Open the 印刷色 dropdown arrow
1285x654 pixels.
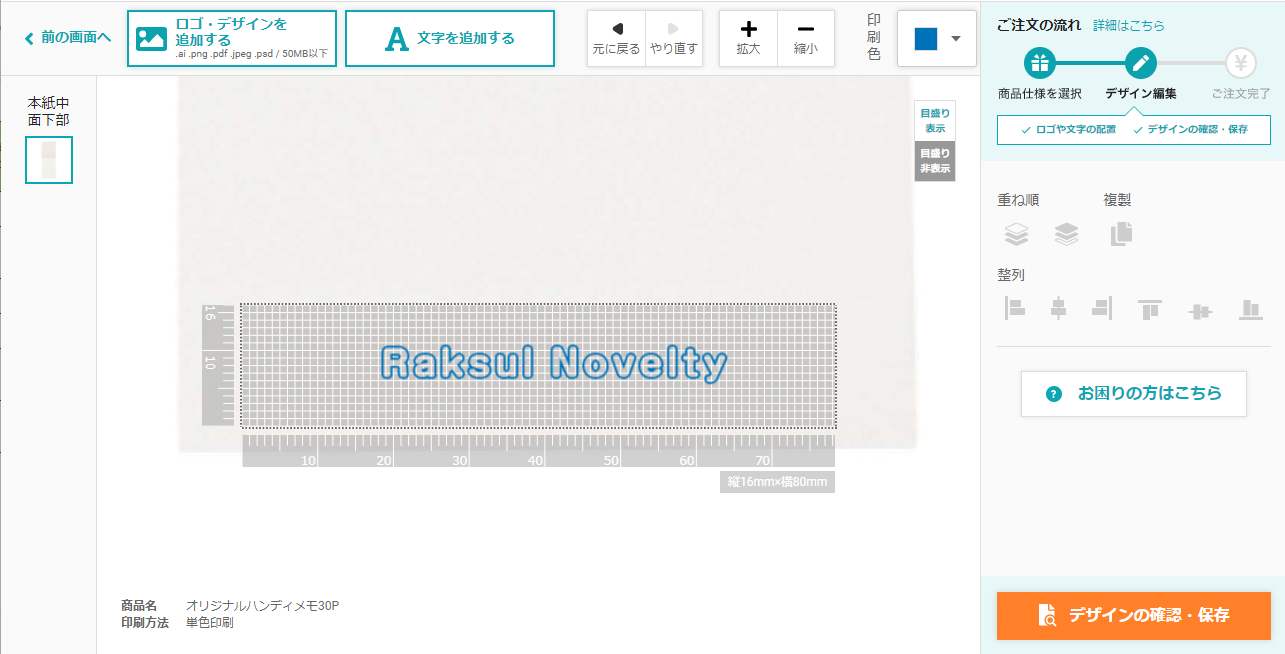[956, 39]
